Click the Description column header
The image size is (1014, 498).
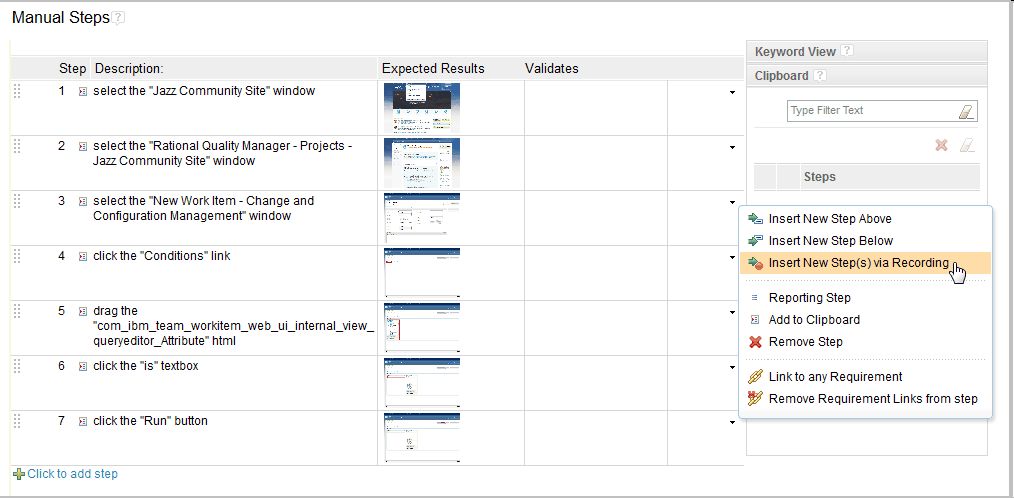point(129,69)
